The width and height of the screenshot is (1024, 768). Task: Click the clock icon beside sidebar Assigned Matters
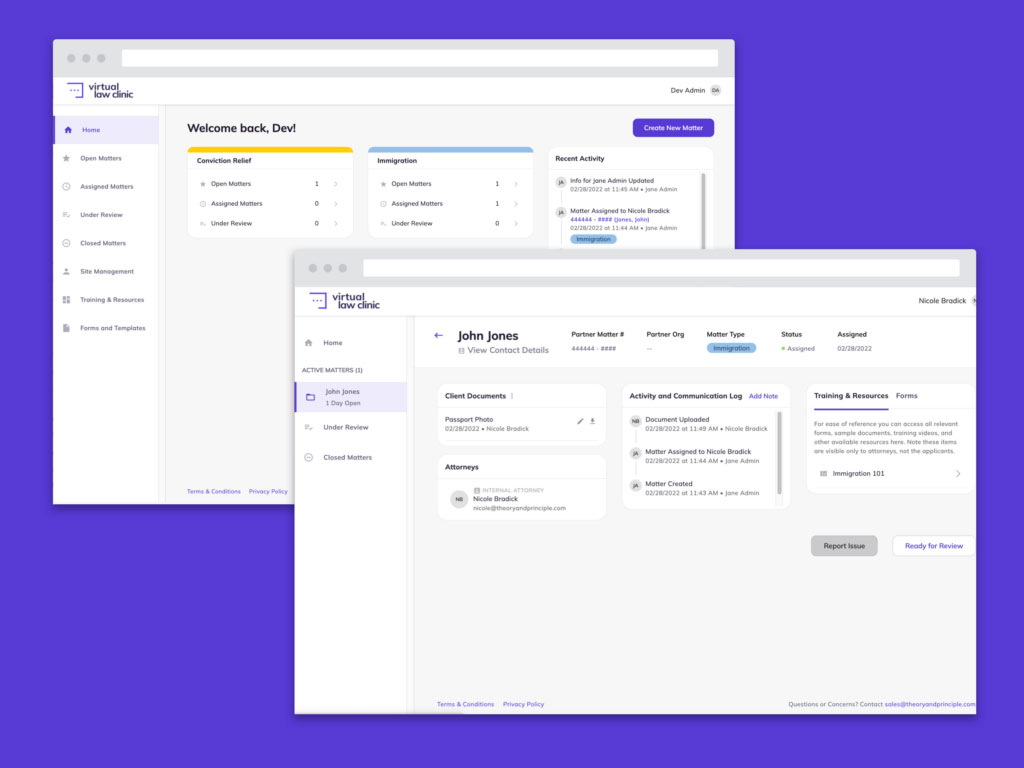tap(66, 187)
